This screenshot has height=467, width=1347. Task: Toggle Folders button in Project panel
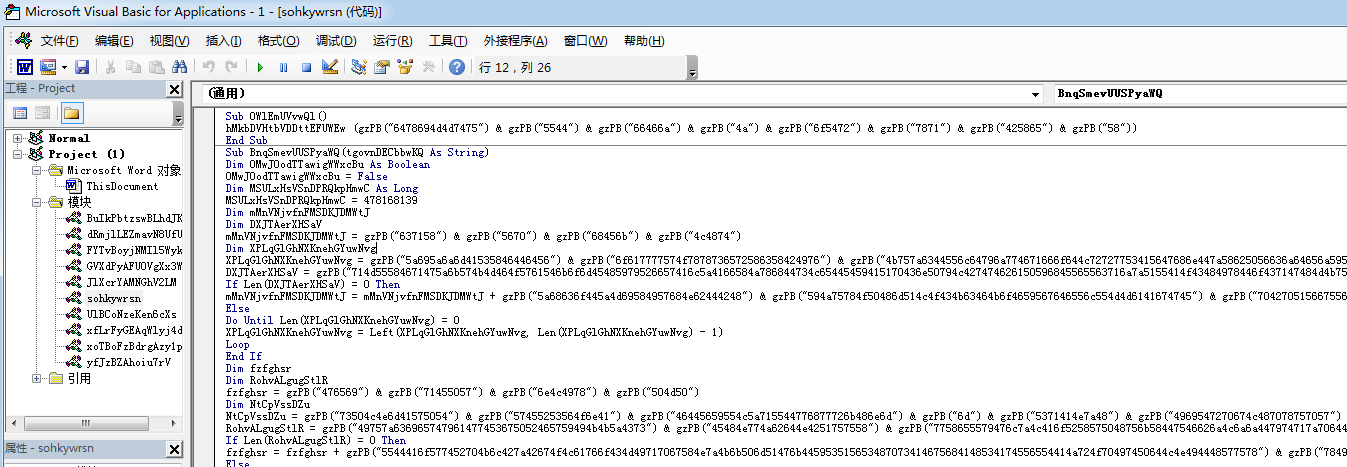coord(73,112)
